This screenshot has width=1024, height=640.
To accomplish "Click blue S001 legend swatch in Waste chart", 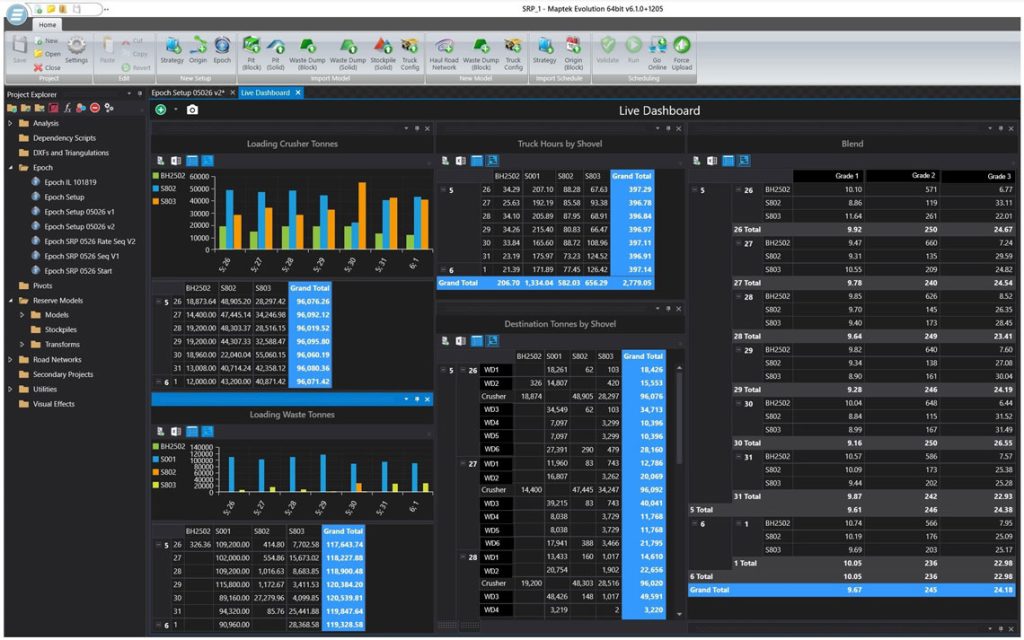I will [x=155, y=459].
